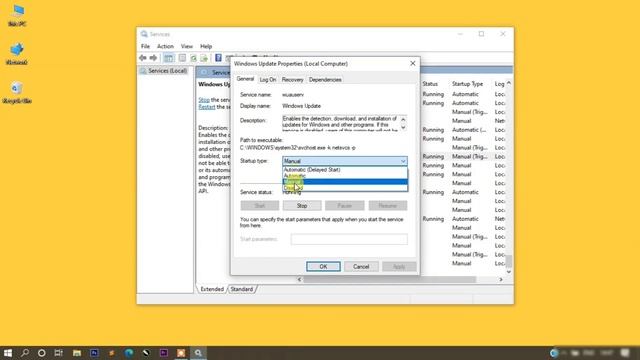Close Windows Update Properties dialog
This screenshot has height=360, width=640.
413,64
